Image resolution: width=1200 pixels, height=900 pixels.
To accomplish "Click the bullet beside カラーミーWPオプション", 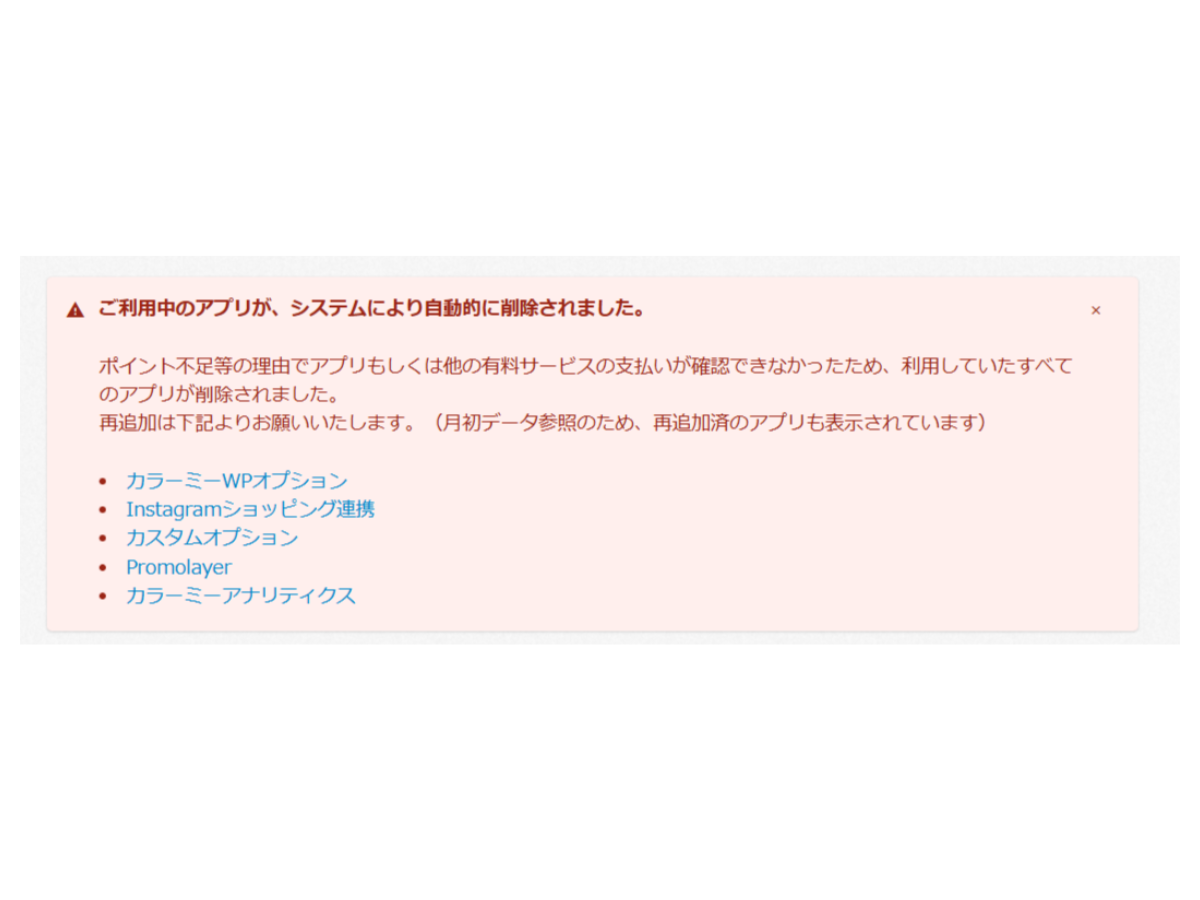I will [x=103, y=482].
